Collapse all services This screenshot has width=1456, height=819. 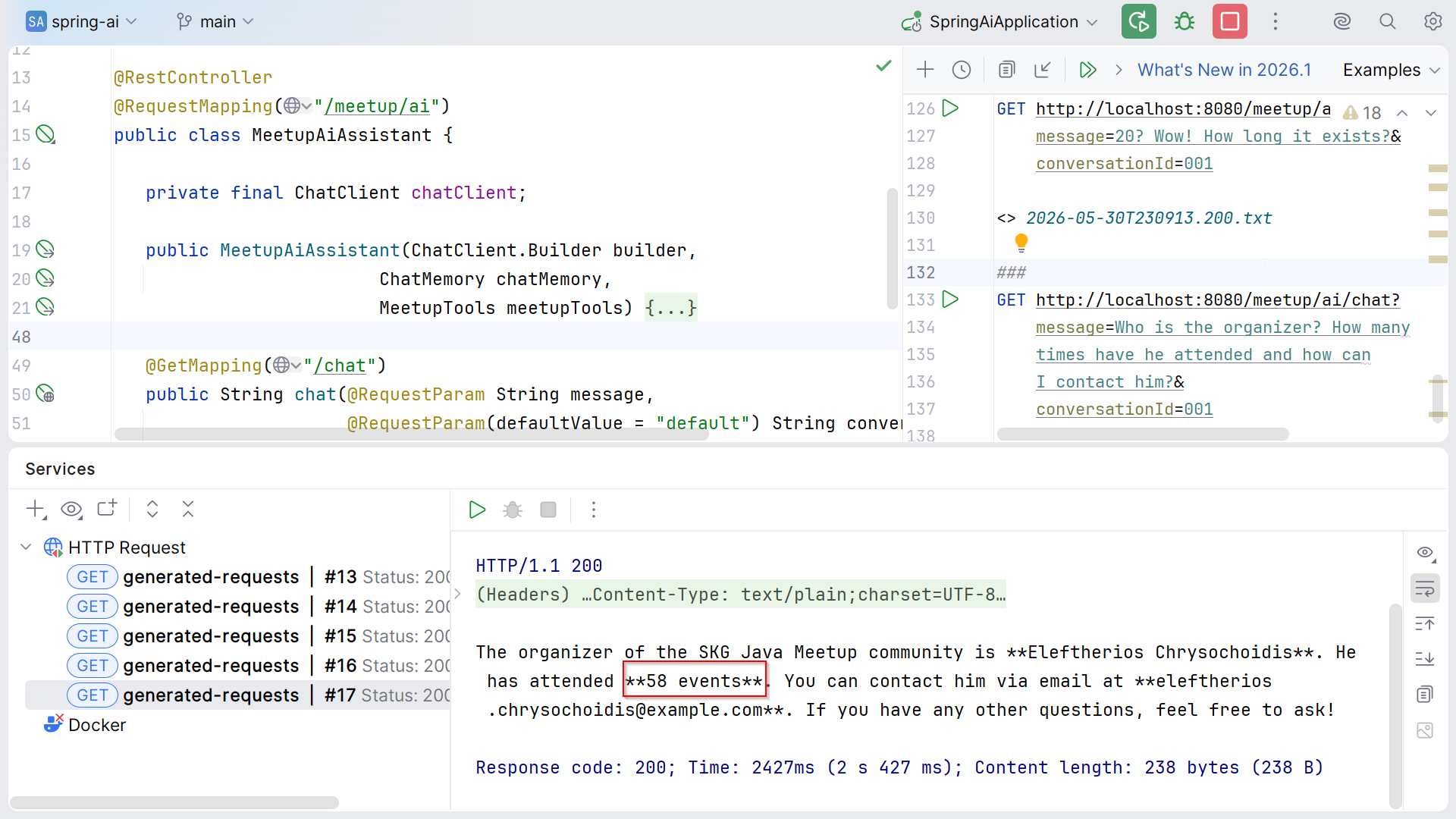coord(188,509)
